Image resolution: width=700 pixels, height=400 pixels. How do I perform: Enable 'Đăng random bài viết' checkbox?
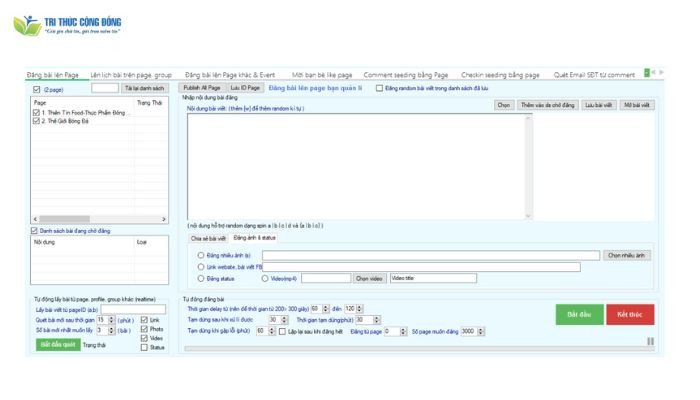click(379, 88)
